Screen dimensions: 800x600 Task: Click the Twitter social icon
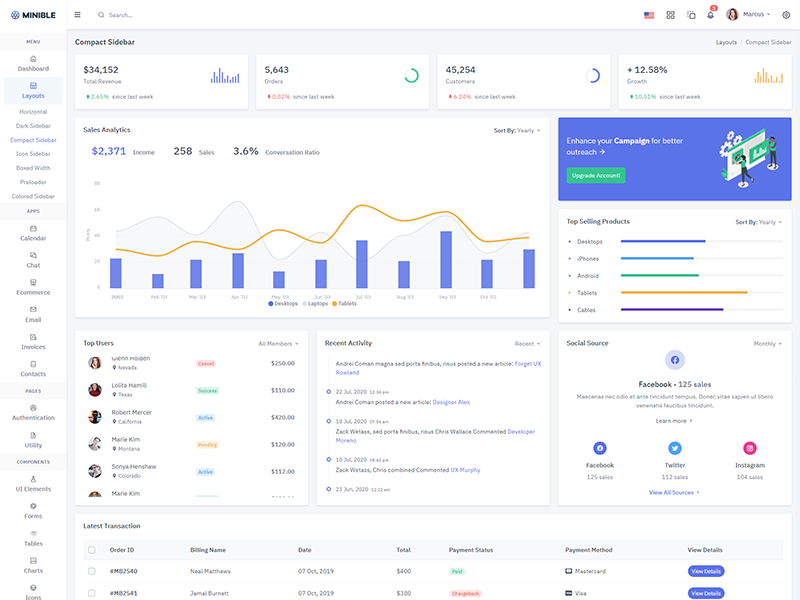click(x=675, y=449)
